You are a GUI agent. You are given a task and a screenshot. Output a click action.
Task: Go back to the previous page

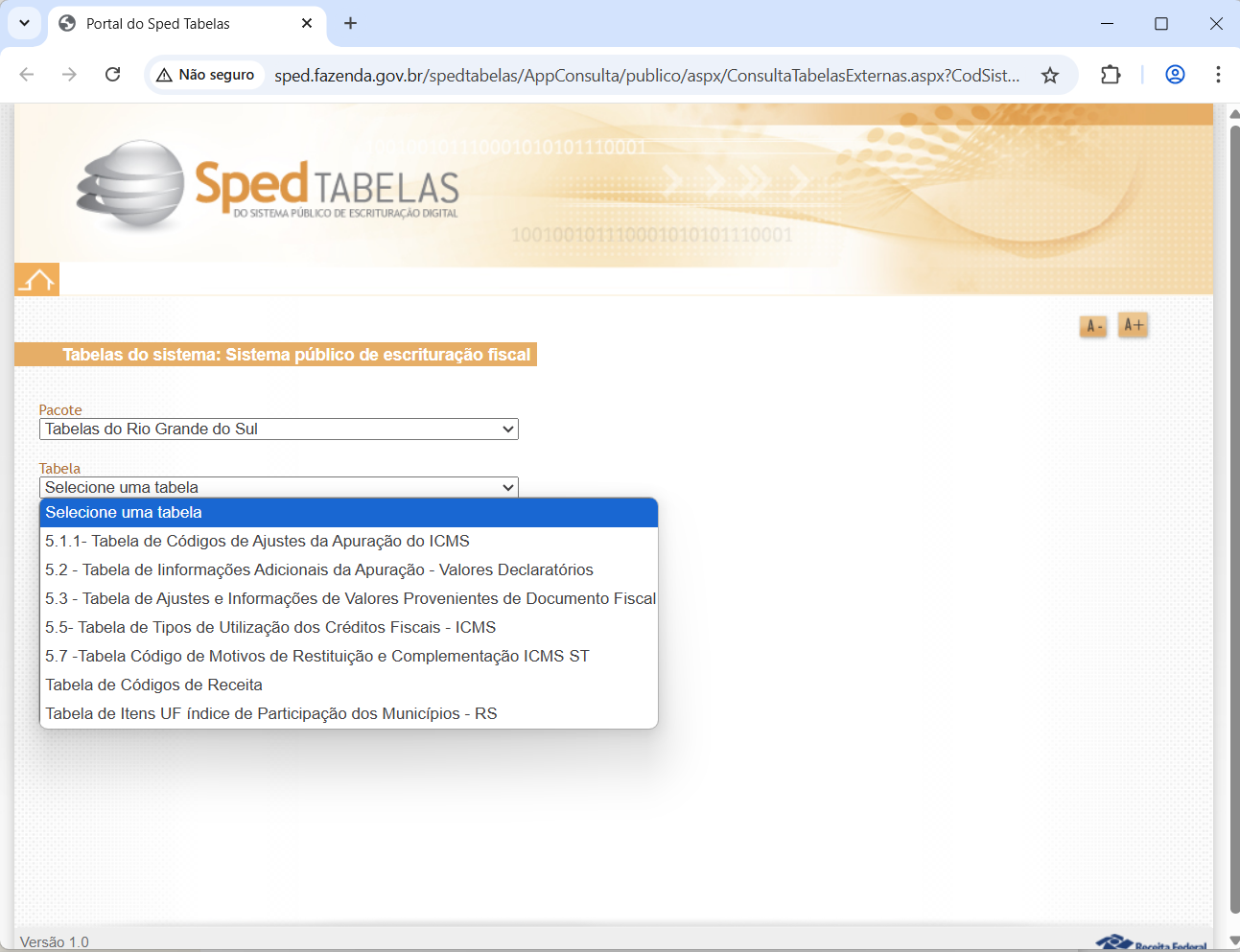[x=27, y=75]
